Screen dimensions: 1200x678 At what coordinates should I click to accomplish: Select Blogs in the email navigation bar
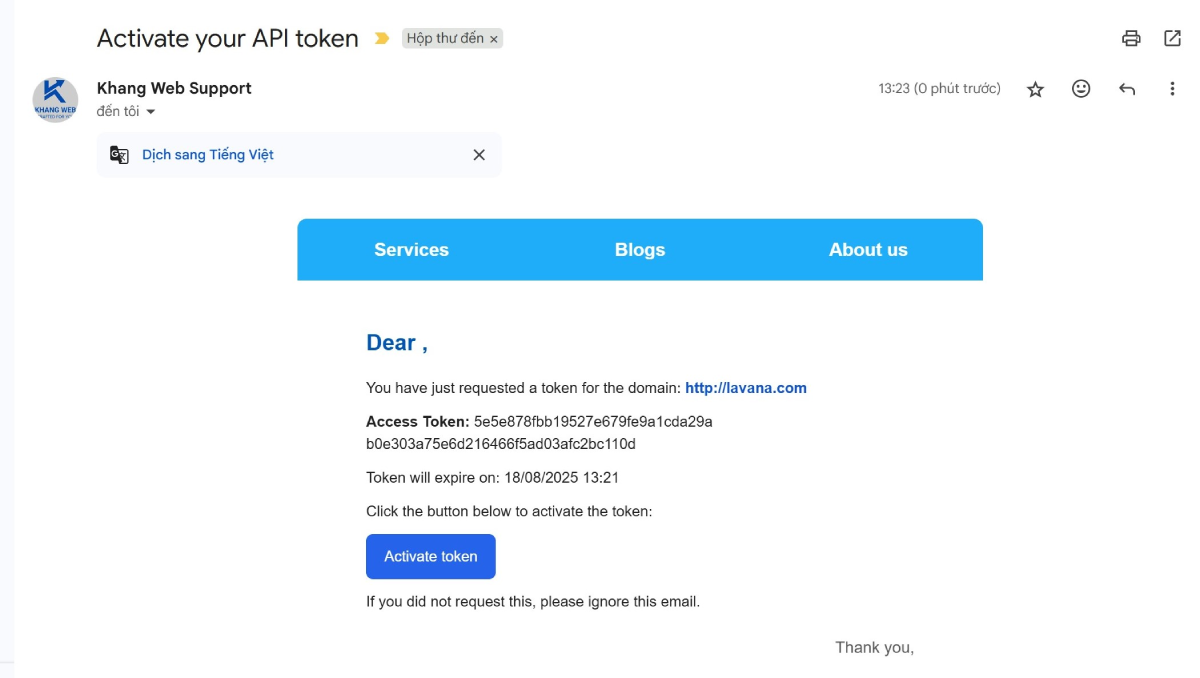click(x=640, y=250)
